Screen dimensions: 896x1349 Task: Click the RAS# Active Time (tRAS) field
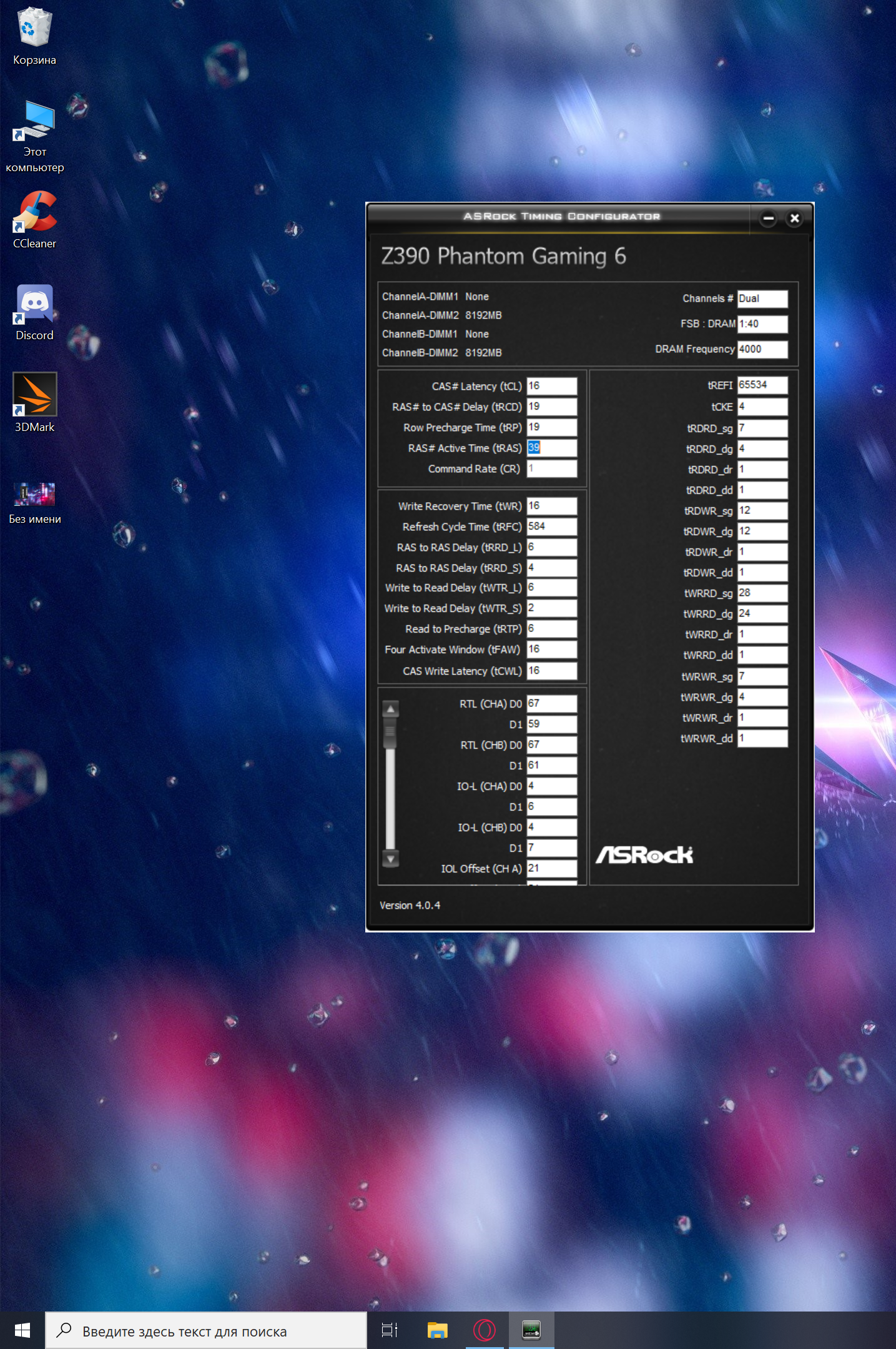pos(551,448)
